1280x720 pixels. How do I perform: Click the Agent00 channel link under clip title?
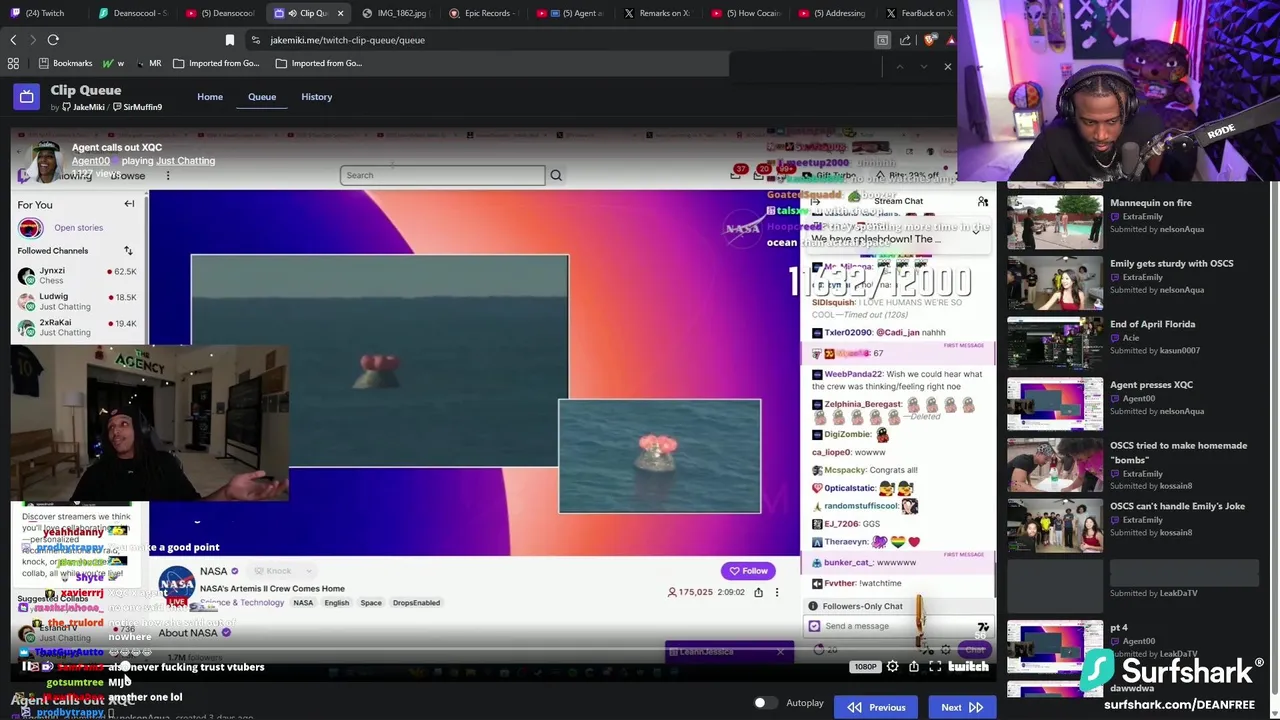point(90,161)
